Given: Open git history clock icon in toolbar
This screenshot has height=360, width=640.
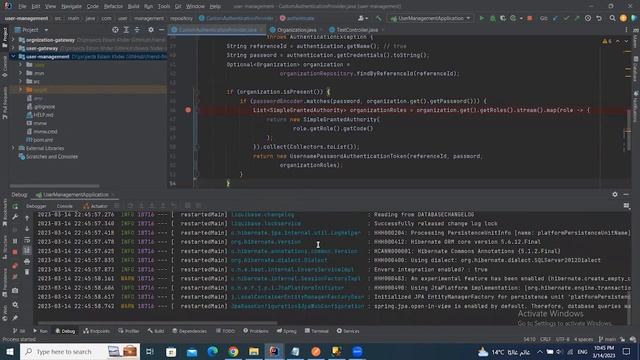Looking at the screenshot, I should pos(588,18).
